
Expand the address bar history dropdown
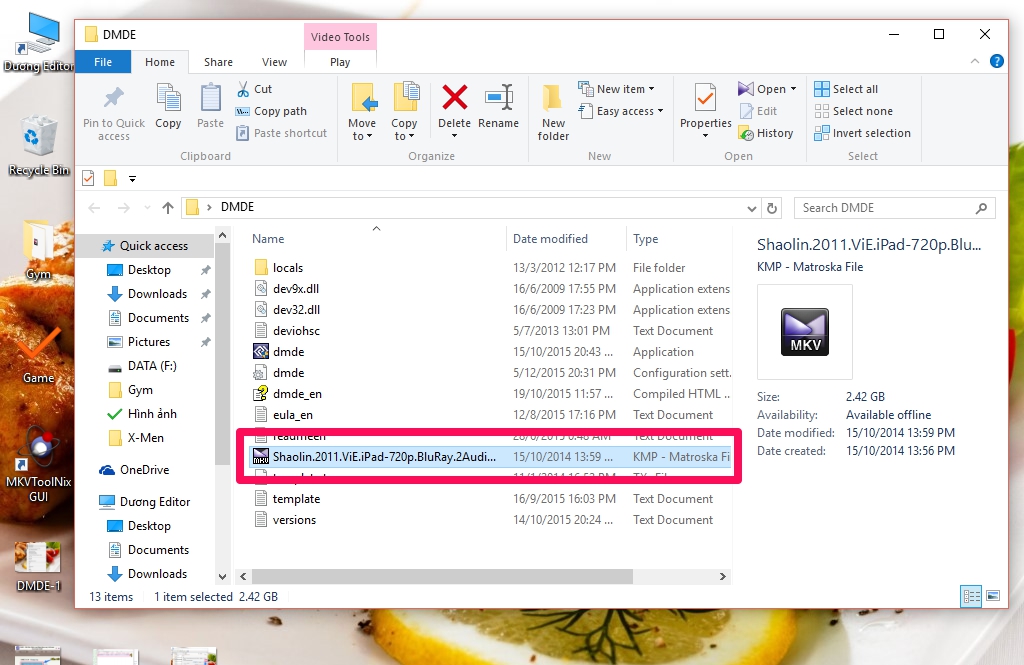(x=752, y=208)
